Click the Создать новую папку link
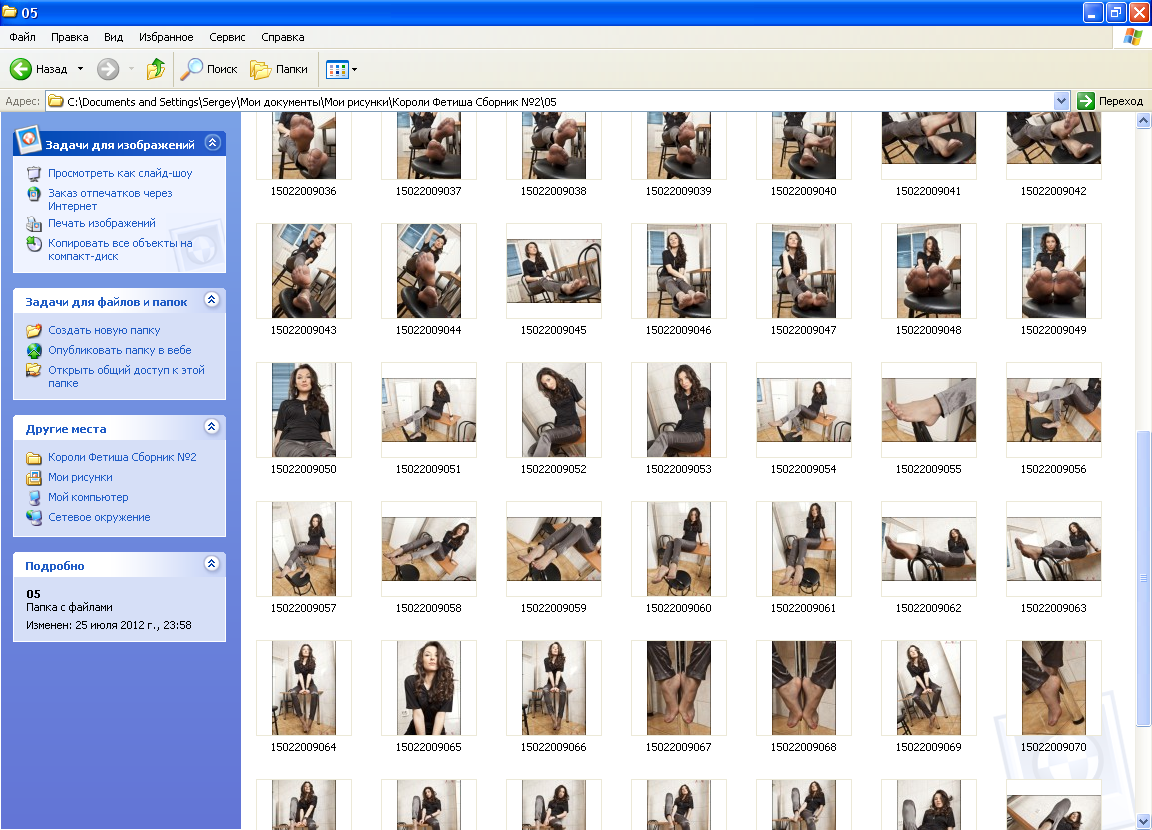This screenshot has width=1152, height=830. pyautogui.click(x=104, y=331)
